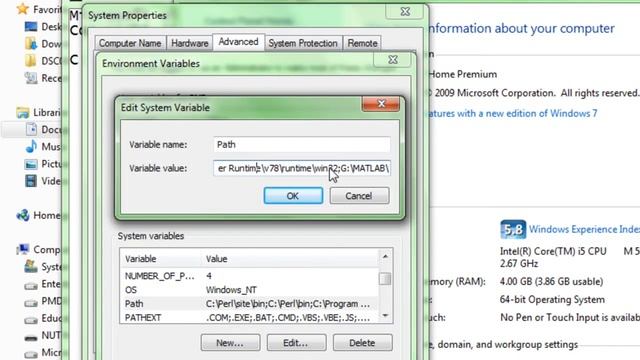The image size is (640, 360).
Task: Switch to the Remote tab
Action: tap(362, 43)
